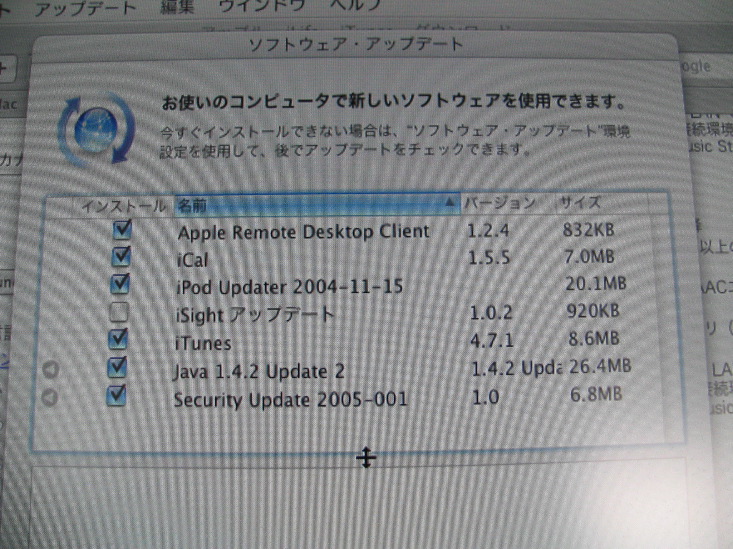Click the 8.6MB size cell

pyautogui.click(x=594, y=338)
